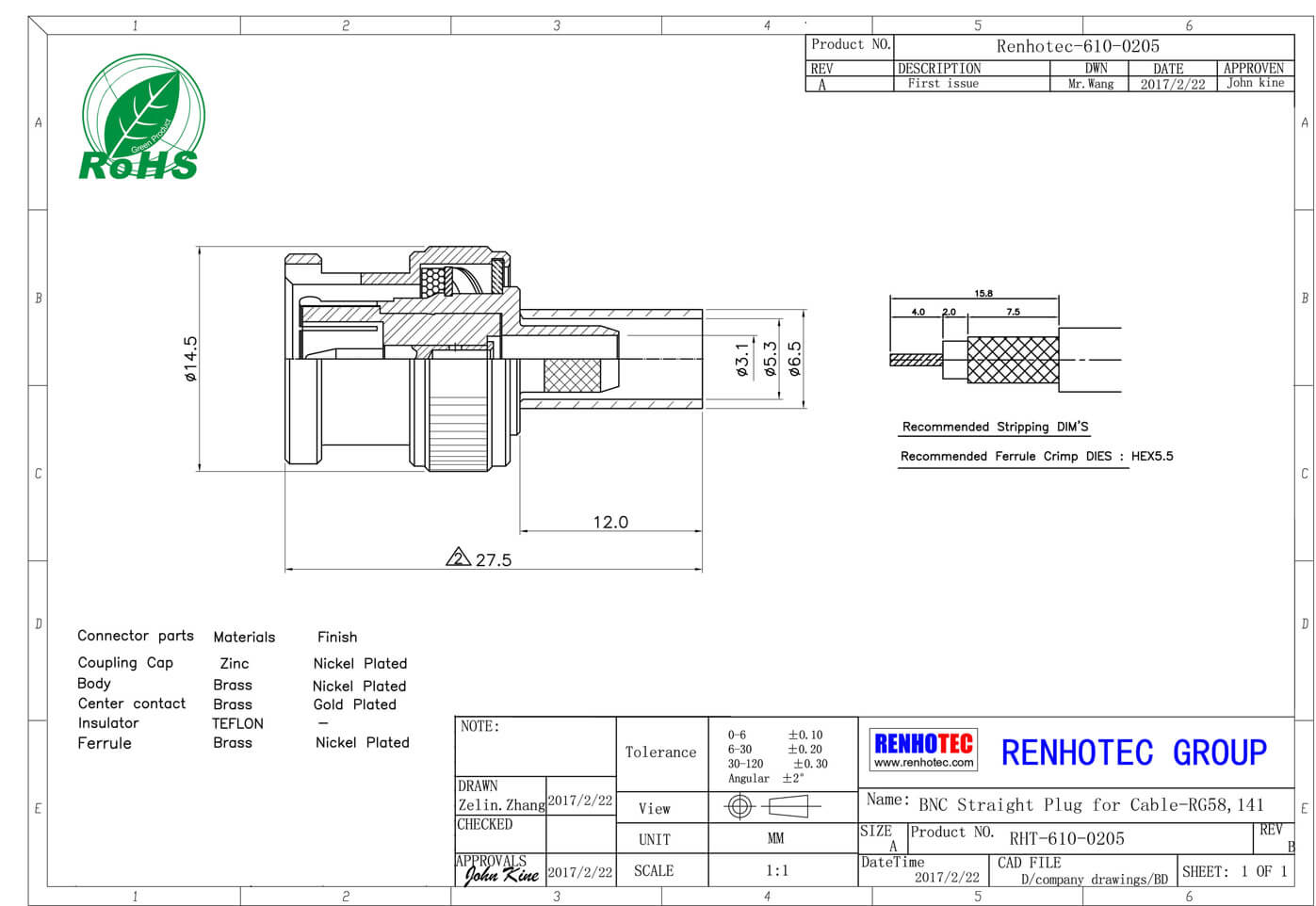Click the BNC Straight Plug name field
Viewport: 1316px width, 906px height.
(1090, 804)
